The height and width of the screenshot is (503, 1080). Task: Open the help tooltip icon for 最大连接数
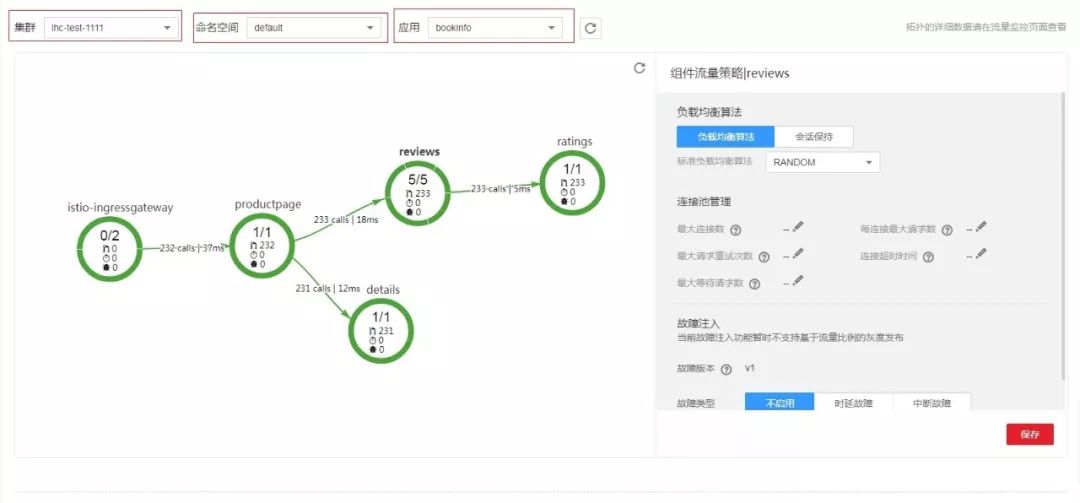point(736,230)
